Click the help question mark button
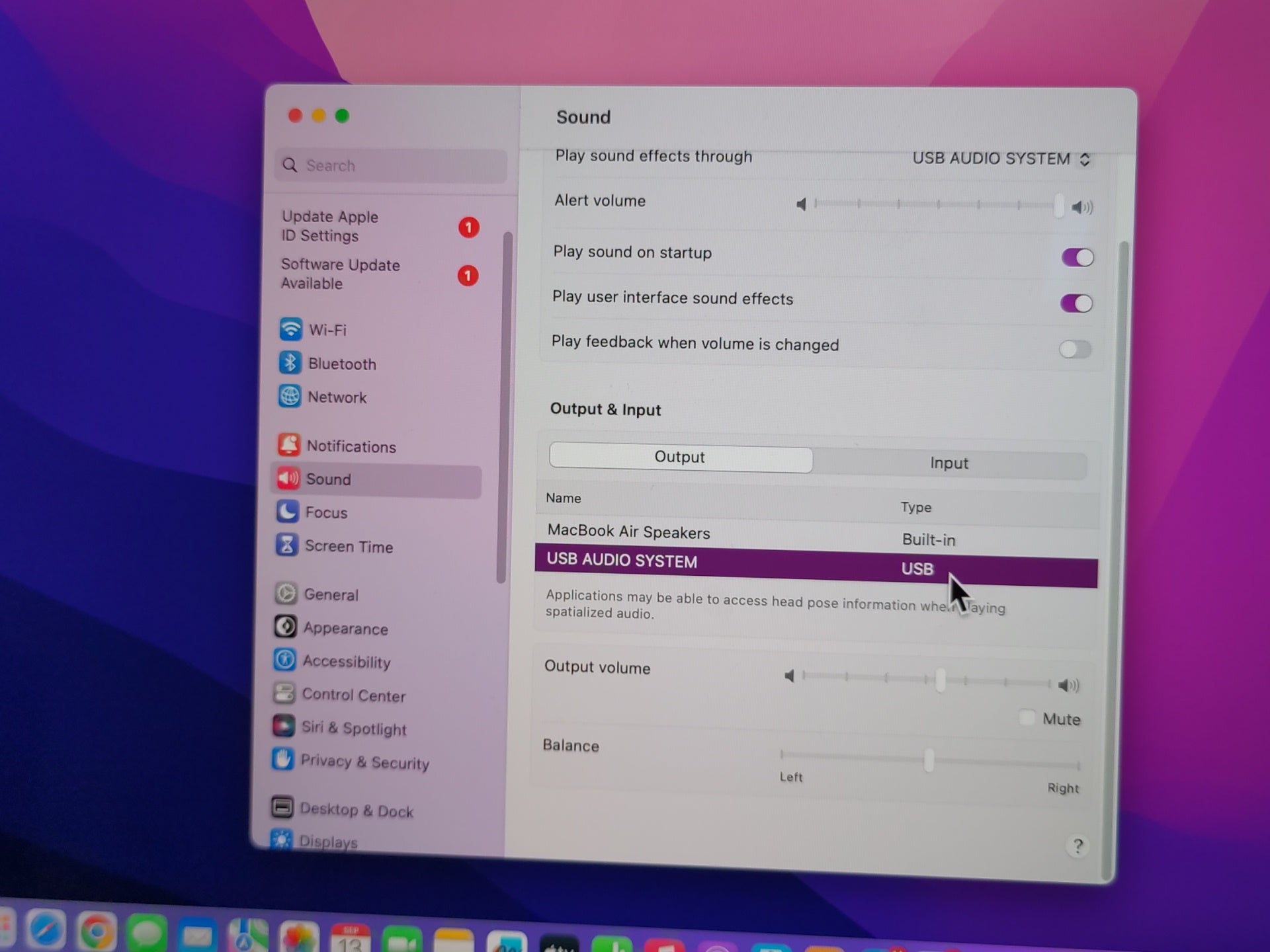1270x952 pixels. (1078, 846)
